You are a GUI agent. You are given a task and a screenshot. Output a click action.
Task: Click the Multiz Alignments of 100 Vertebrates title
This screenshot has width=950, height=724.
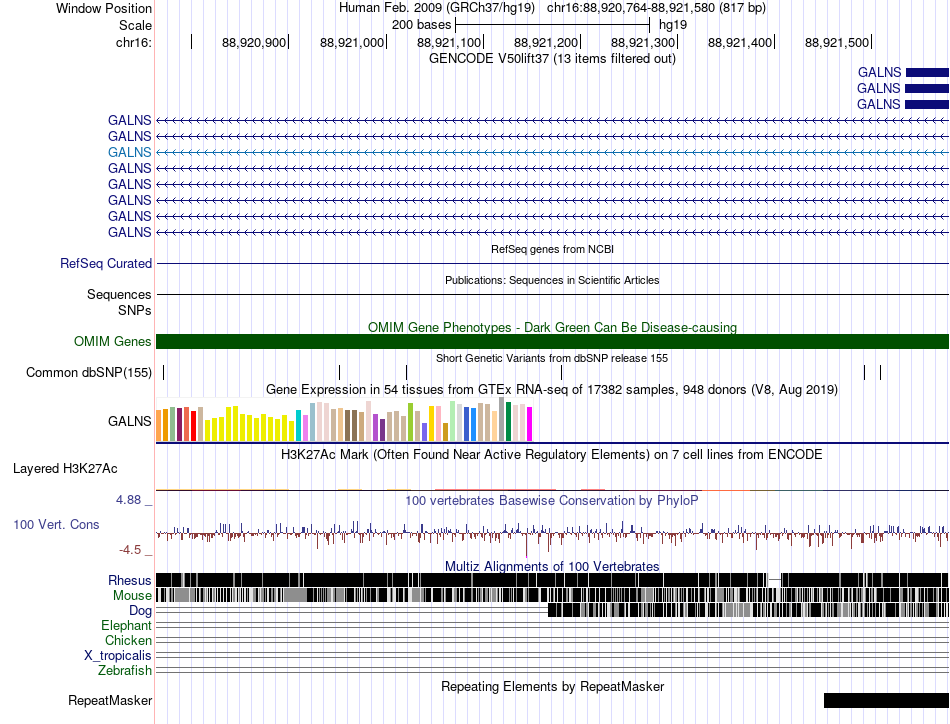[552, 566]
